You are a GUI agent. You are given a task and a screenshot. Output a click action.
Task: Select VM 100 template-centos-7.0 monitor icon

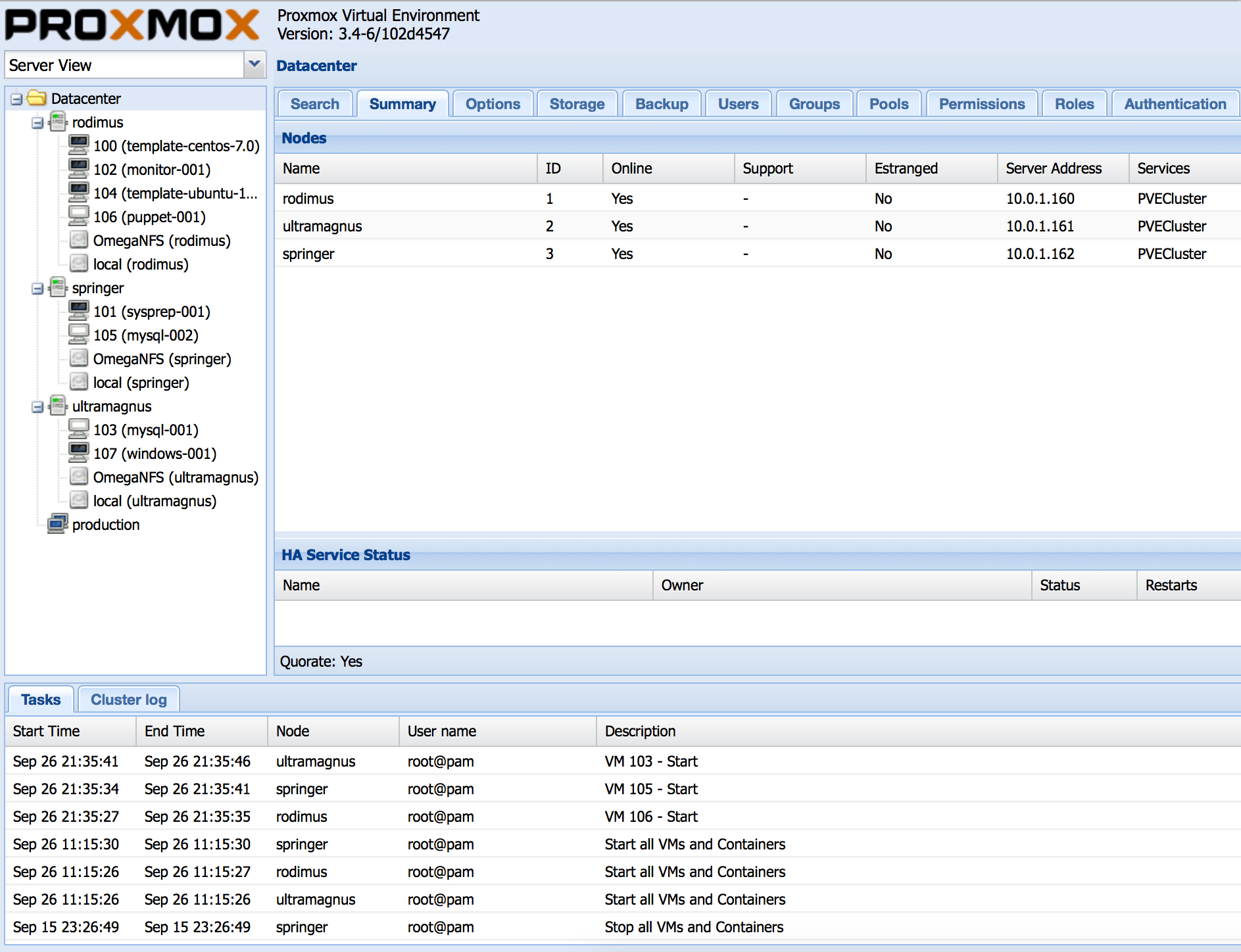point(79,145)
